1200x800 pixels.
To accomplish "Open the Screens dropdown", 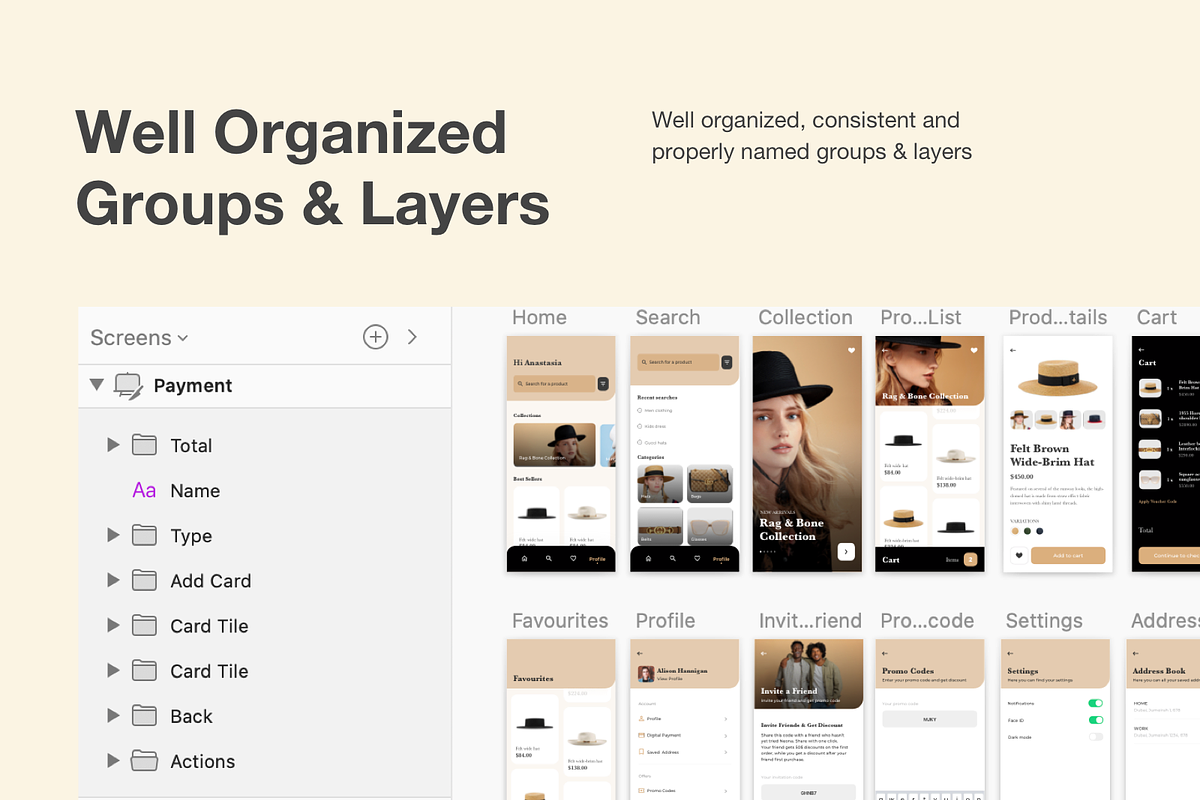I will [139, 338].
